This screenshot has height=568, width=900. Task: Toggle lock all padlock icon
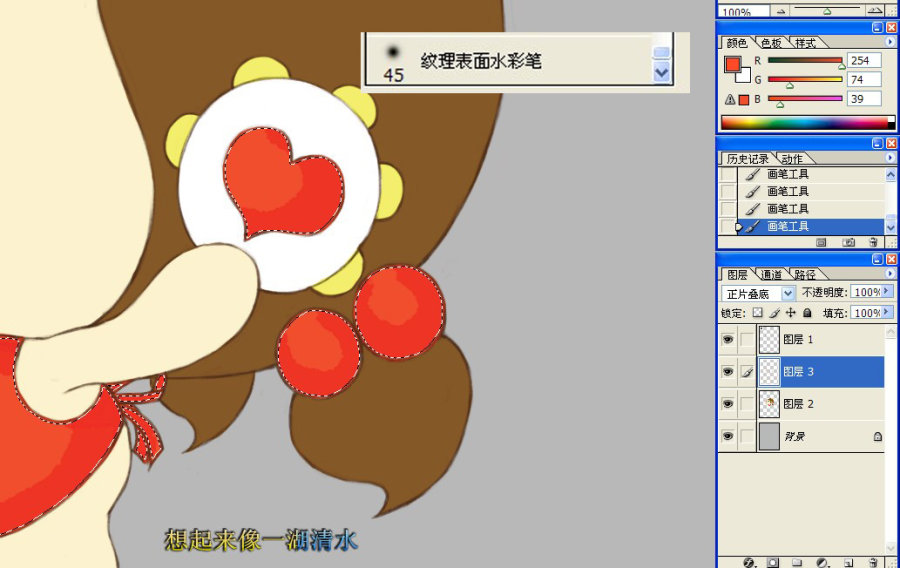(x=807, y=313)
